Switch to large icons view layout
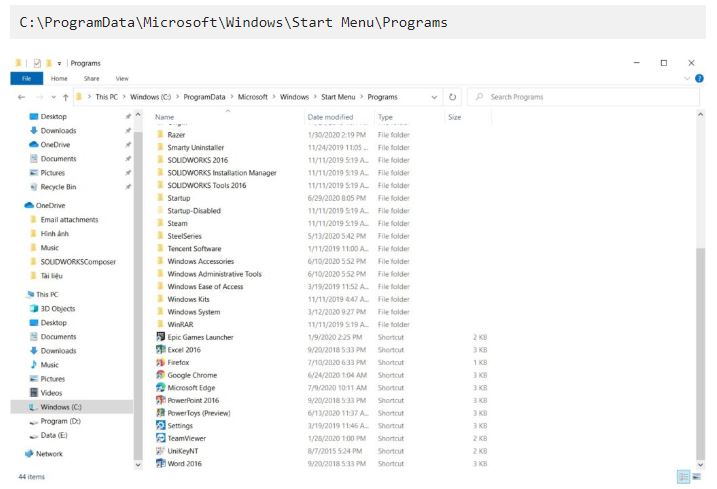 coord(696,477)
